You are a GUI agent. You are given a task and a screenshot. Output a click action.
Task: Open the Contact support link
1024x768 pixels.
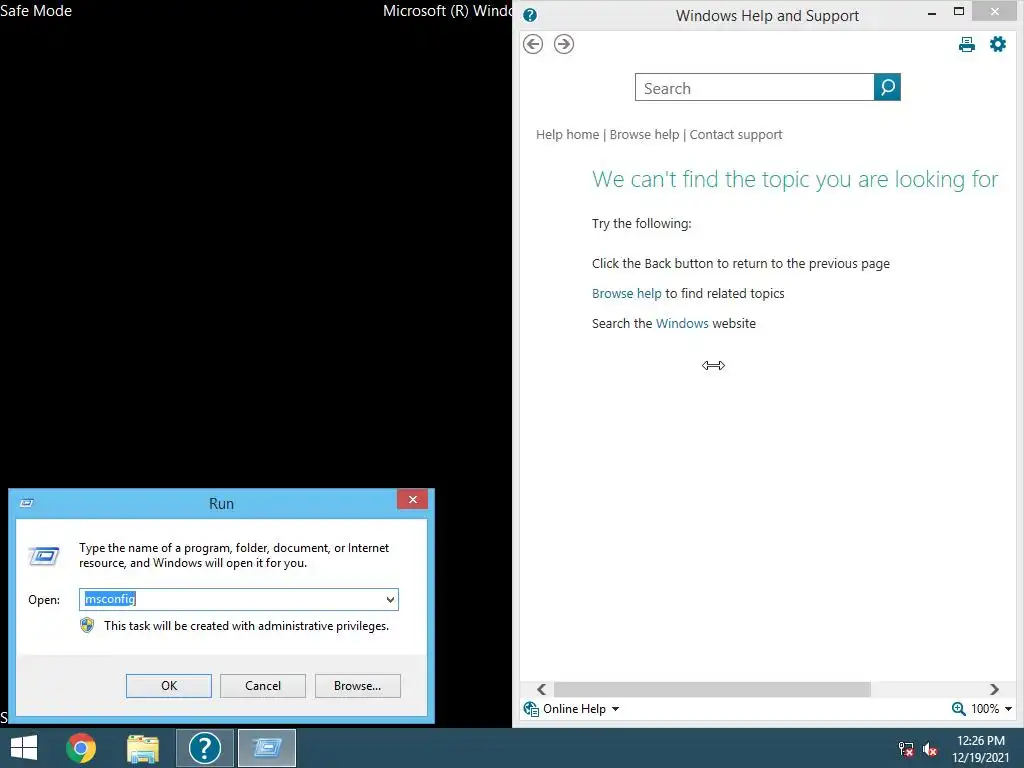click(x=735, y=135)
